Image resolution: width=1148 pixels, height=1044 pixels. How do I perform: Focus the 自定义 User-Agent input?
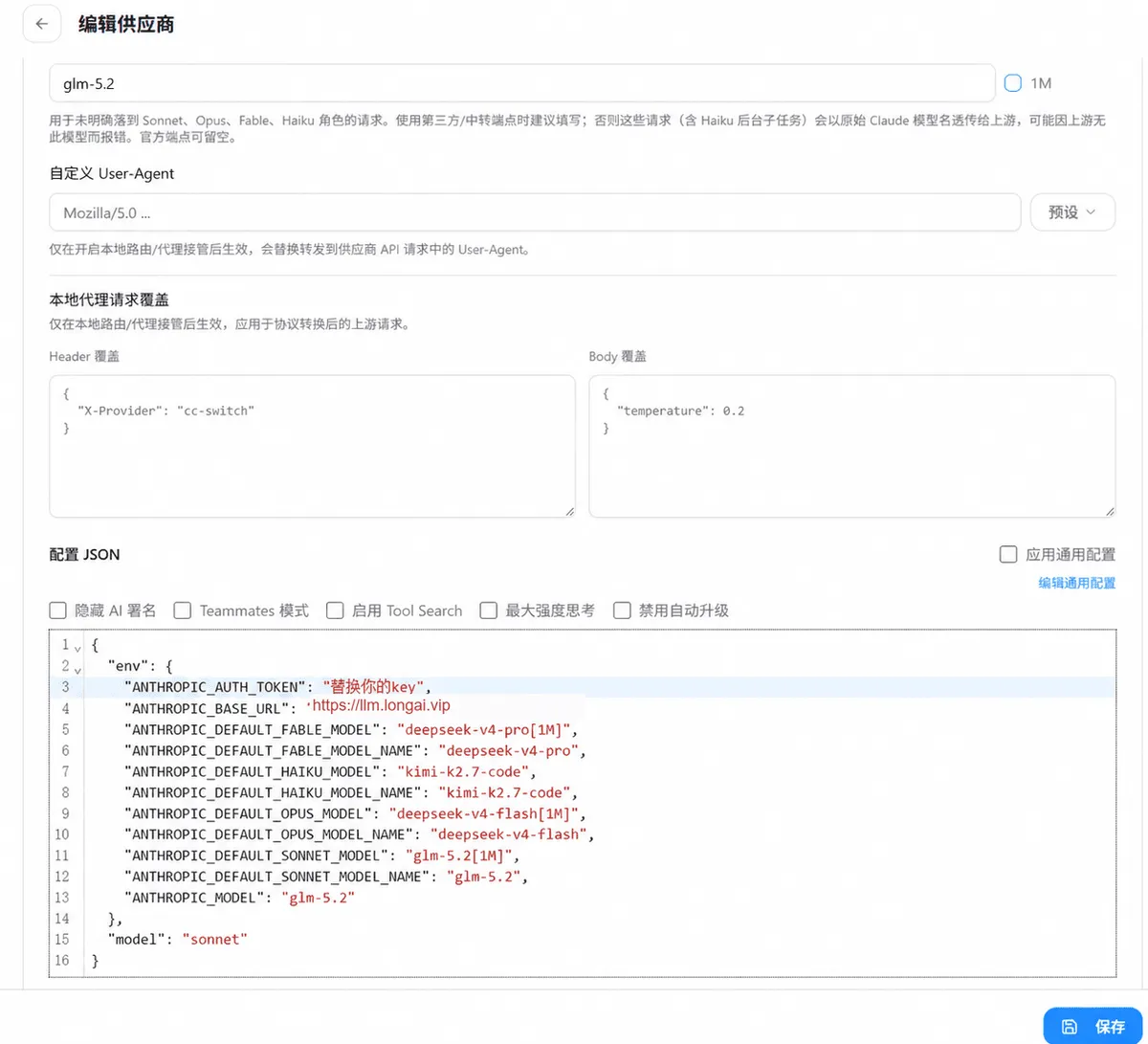click(535, 212)
